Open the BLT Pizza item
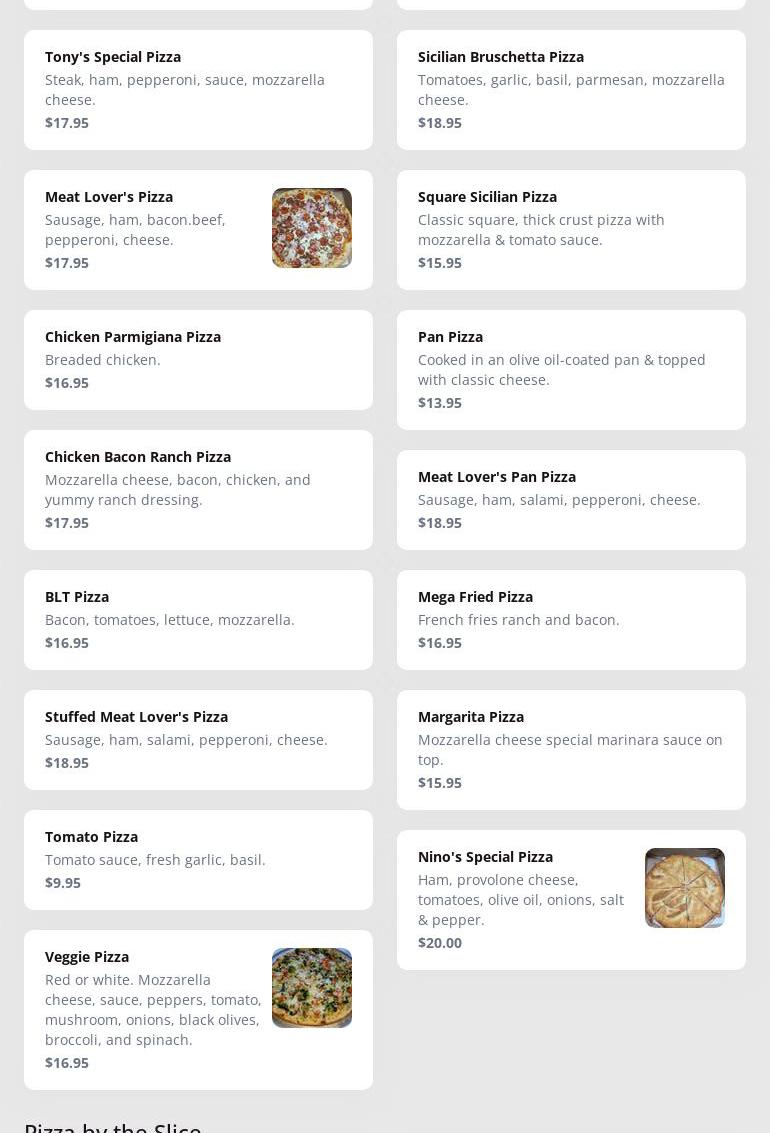 (x=198, y=620)
